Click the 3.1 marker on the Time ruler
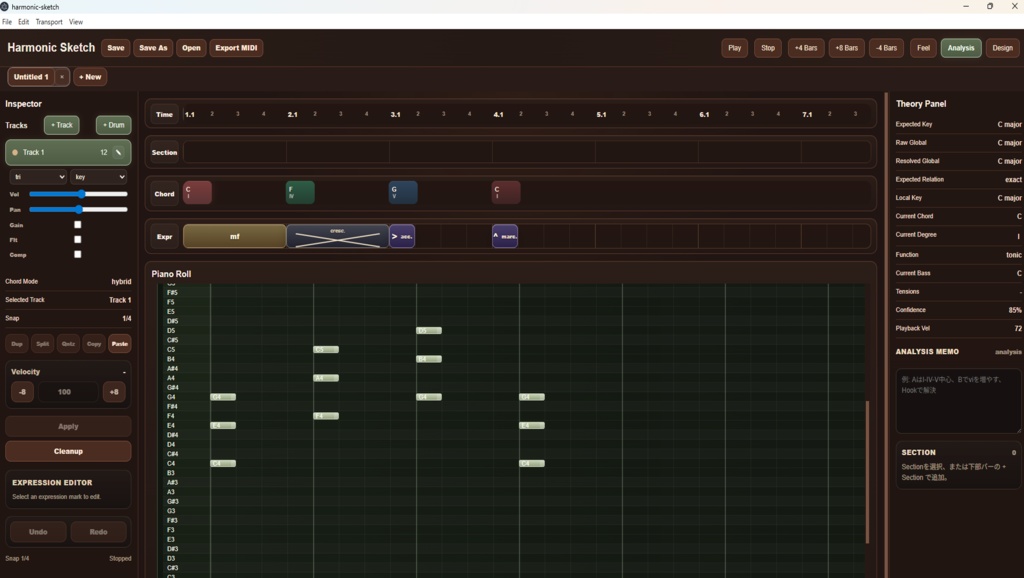 coord(395,114)
